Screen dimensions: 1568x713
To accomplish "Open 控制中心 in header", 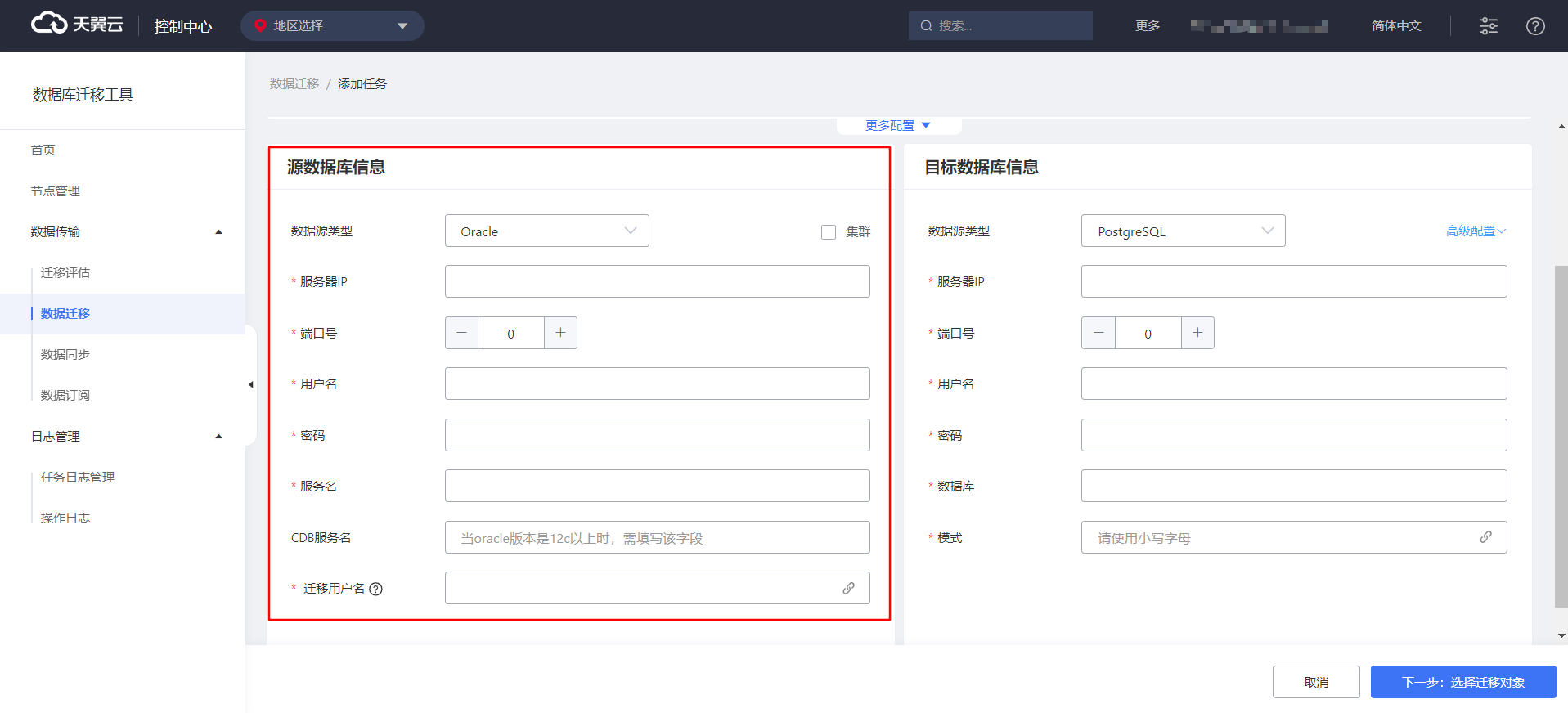I will 182,26.
